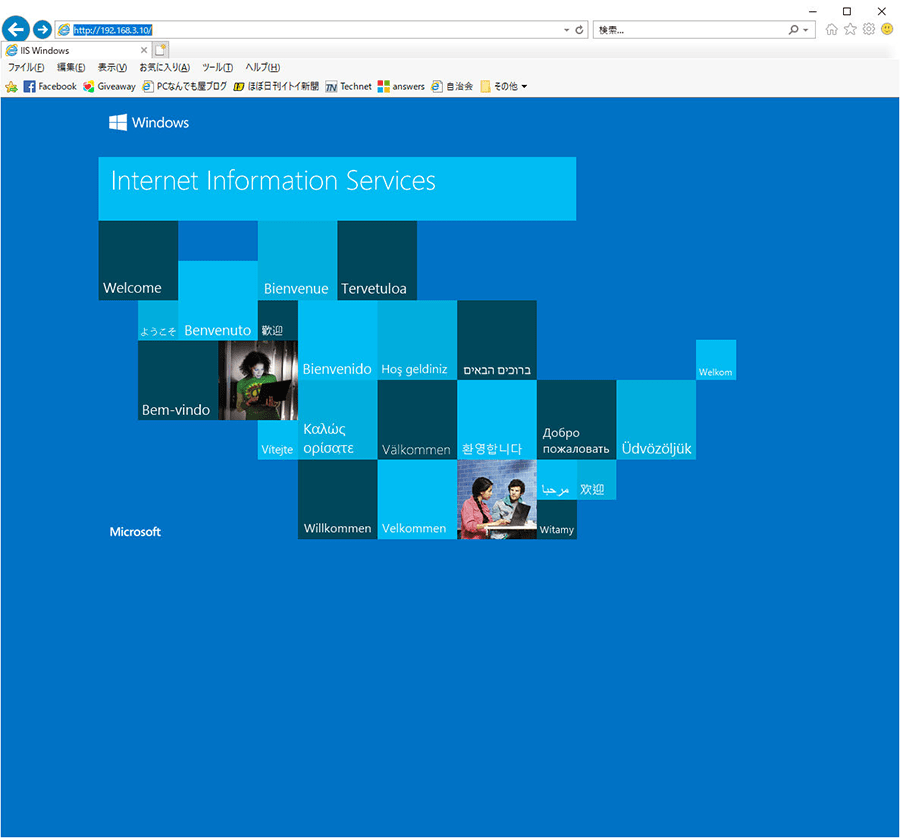Open the Favorites star icon

tap(850, 29)
